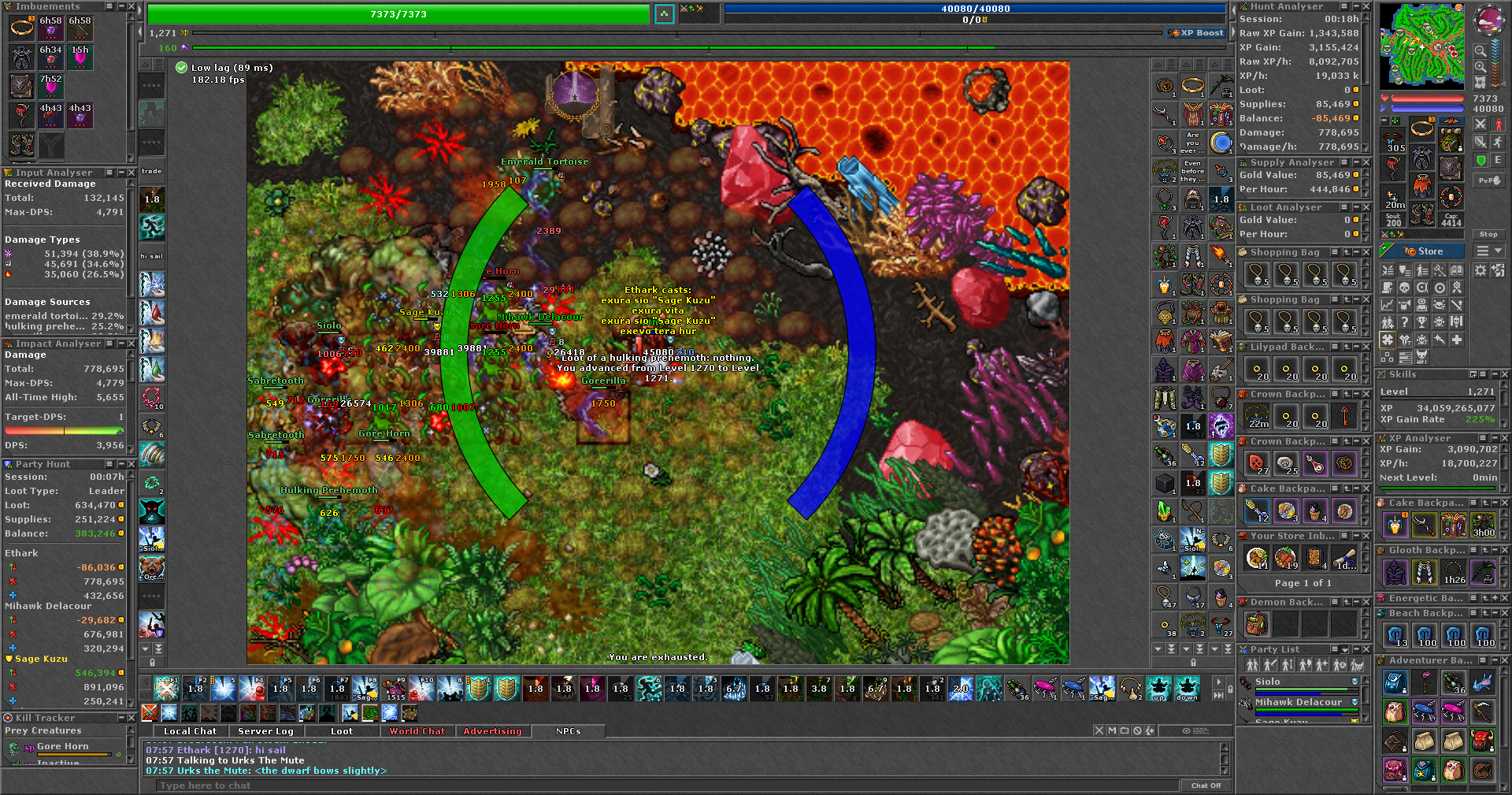The image size is (1512, 795).
Task: Toggle the Chat Off button
Action: tap(1206, 786)
